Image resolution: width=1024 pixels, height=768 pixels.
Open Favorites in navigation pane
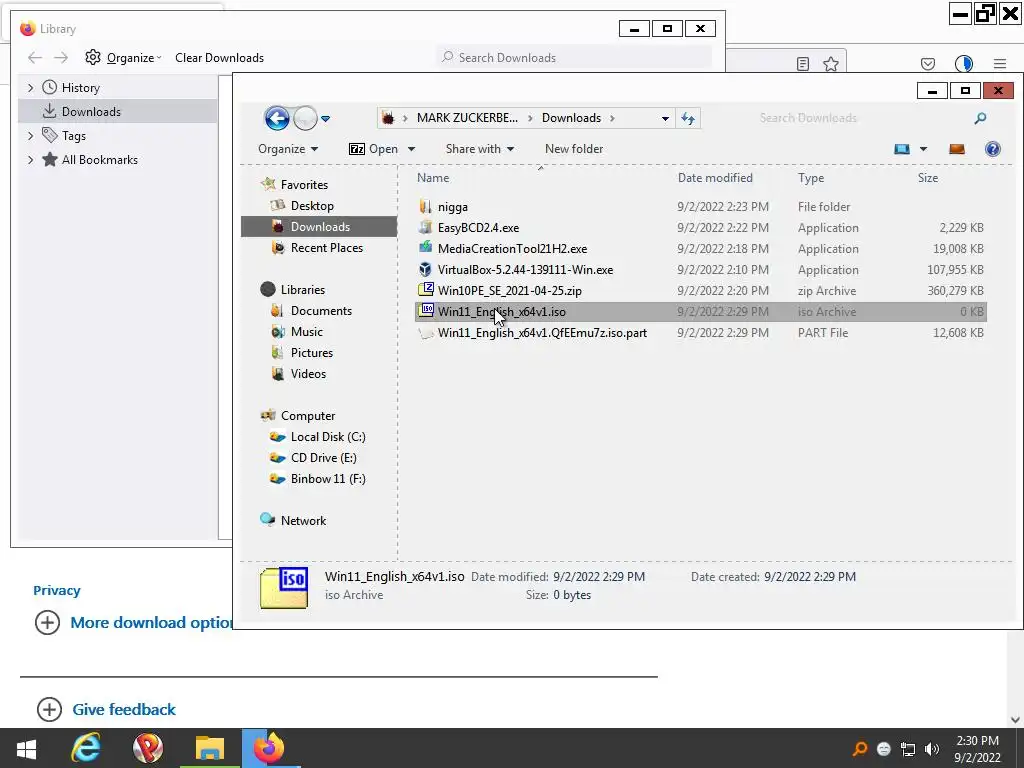tap(304, 185)
